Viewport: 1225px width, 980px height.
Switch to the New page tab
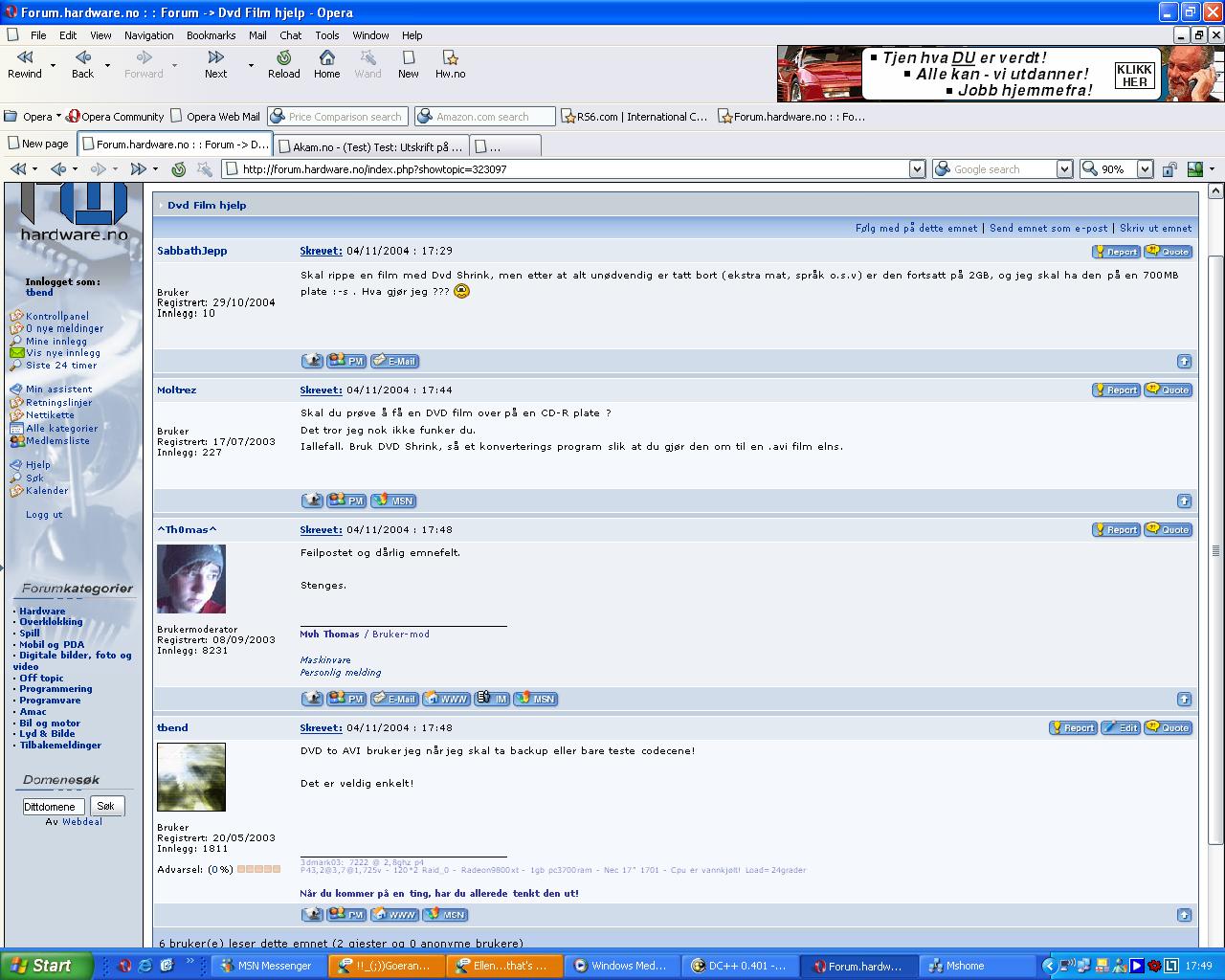(38, 145)
